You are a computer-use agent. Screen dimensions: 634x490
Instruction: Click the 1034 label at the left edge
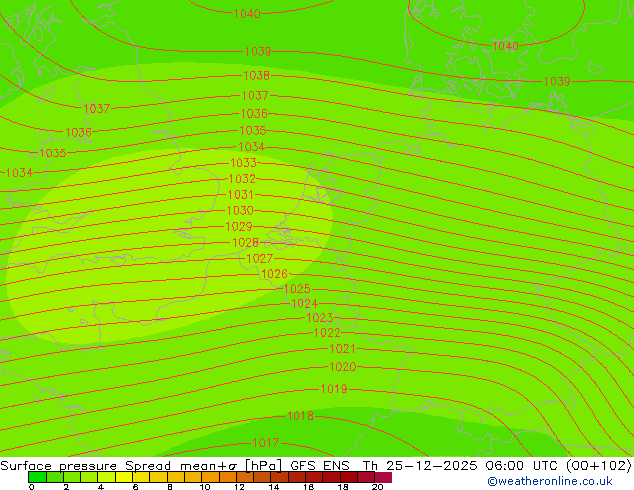(19, 173)
